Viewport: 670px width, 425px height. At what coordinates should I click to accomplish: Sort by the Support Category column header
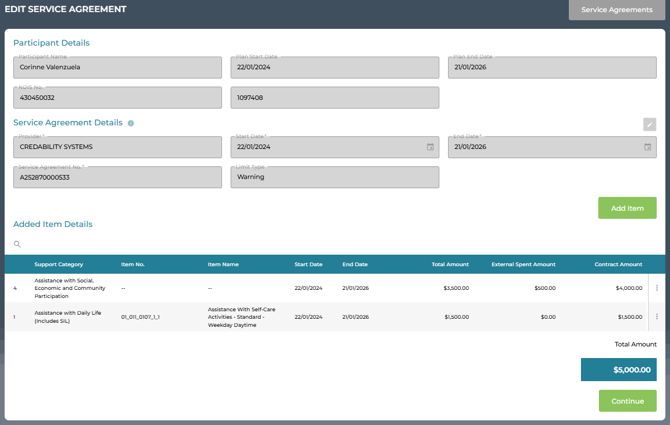[59, 265]
